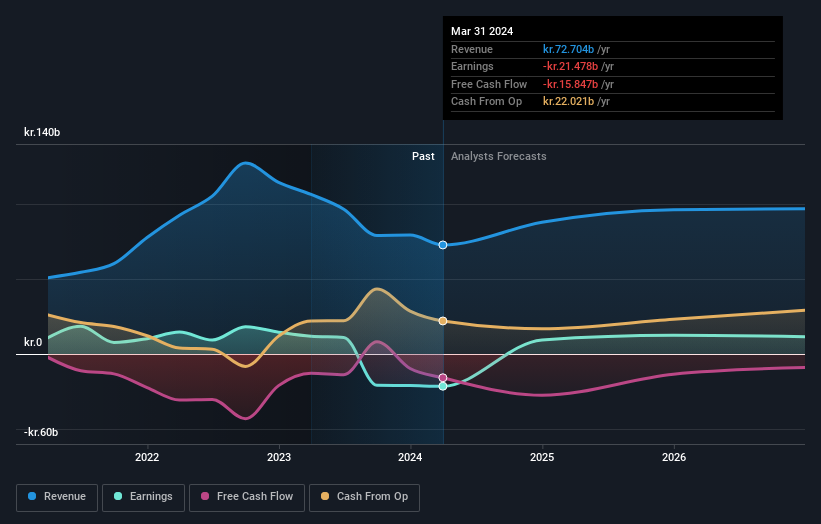
Task: Toggle the Earnings legend button
Action: tap(143, 497)
